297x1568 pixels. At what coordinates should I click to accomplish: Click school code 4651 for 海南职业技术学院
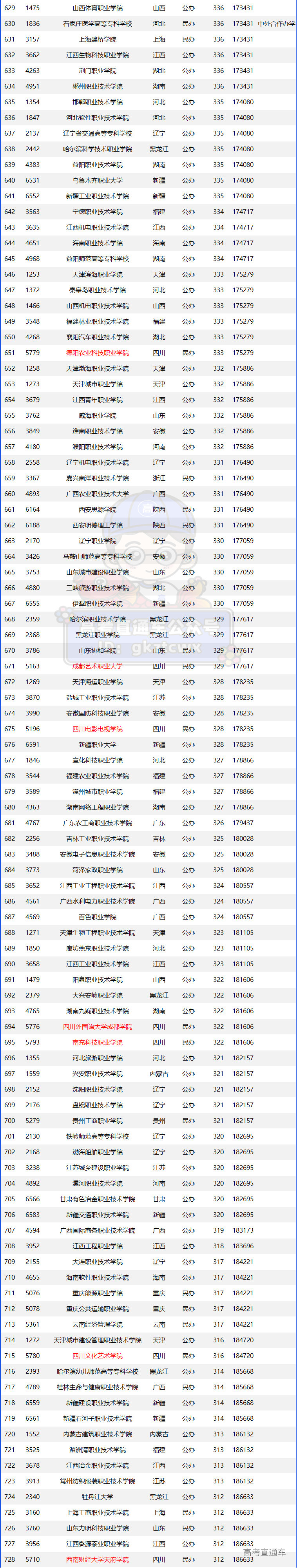coord(33,243)
